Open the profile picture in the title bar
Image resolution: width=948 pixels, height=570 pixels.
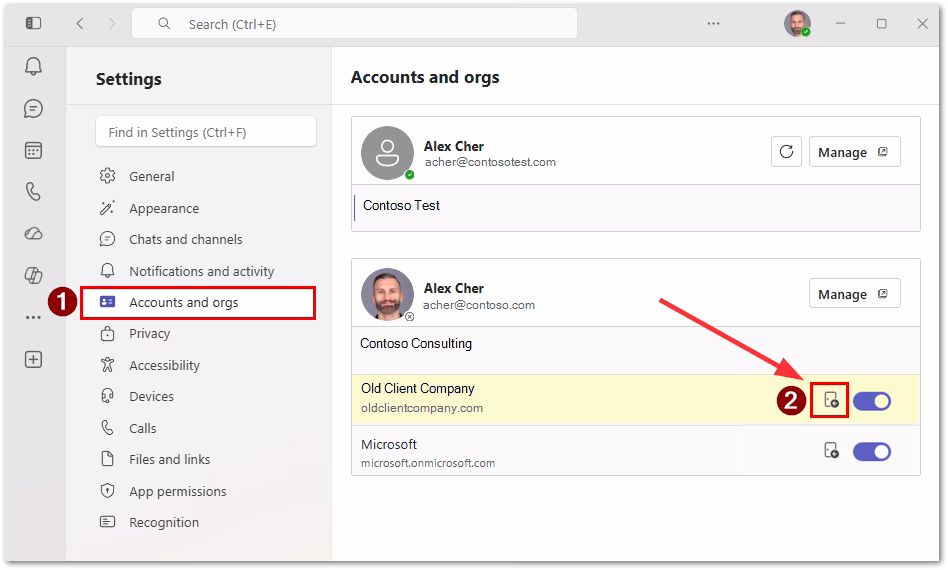[797, 24]
